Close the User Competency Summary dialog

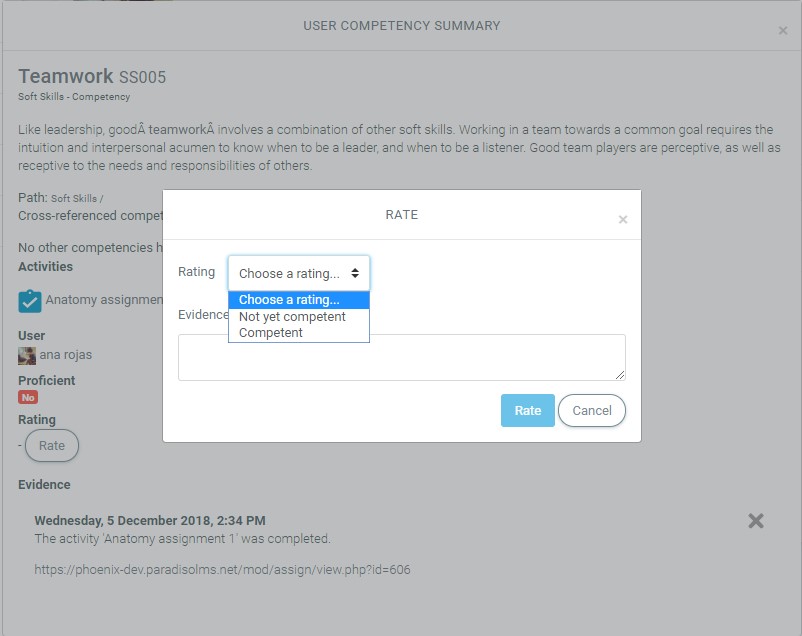point(782,31)
